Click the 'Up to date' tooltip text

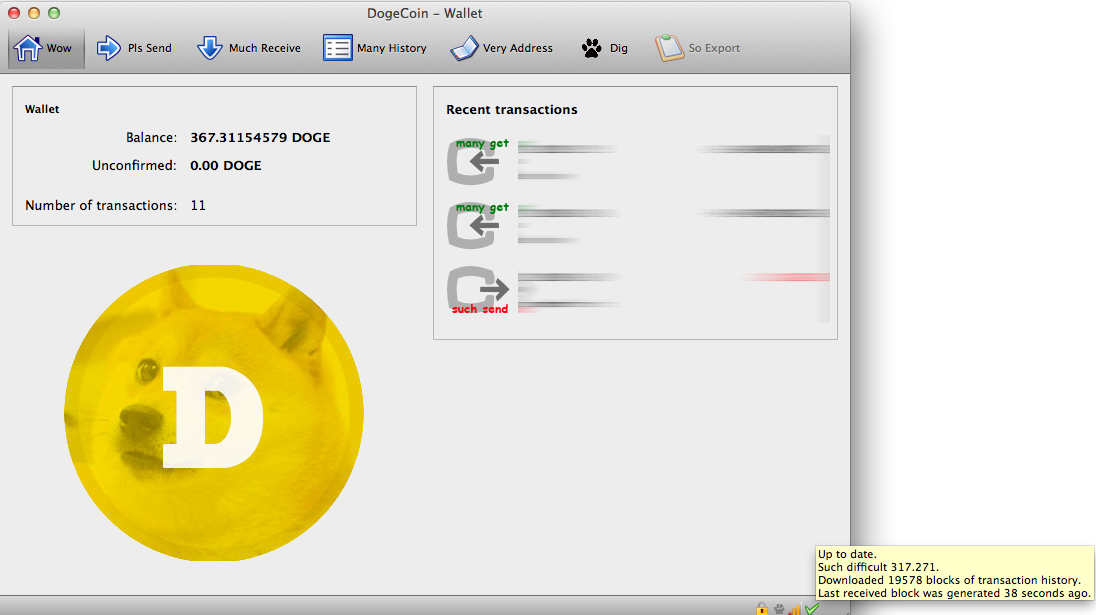(x=847, y=554)
